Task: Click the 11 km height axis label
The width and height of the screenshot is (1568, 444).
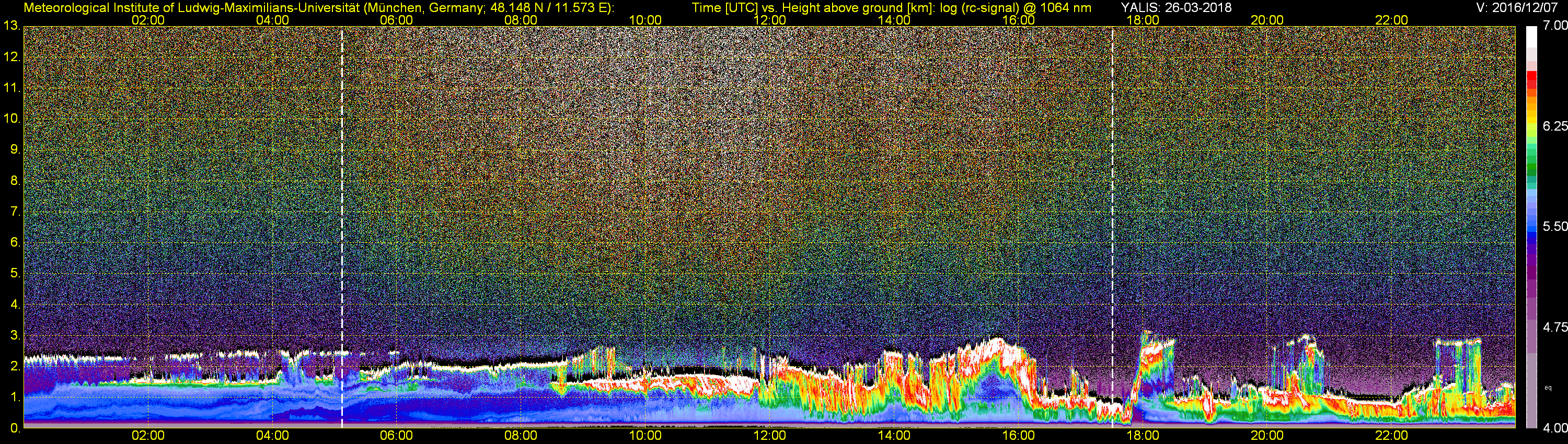Action: pyautogui.click(x=11, y=88)
